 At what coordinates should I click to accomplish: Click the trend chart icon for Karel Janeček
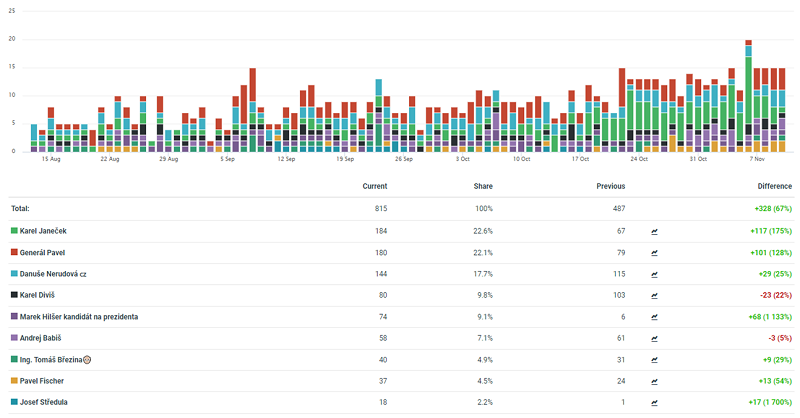pyautogui.click(x=654, y=231)
